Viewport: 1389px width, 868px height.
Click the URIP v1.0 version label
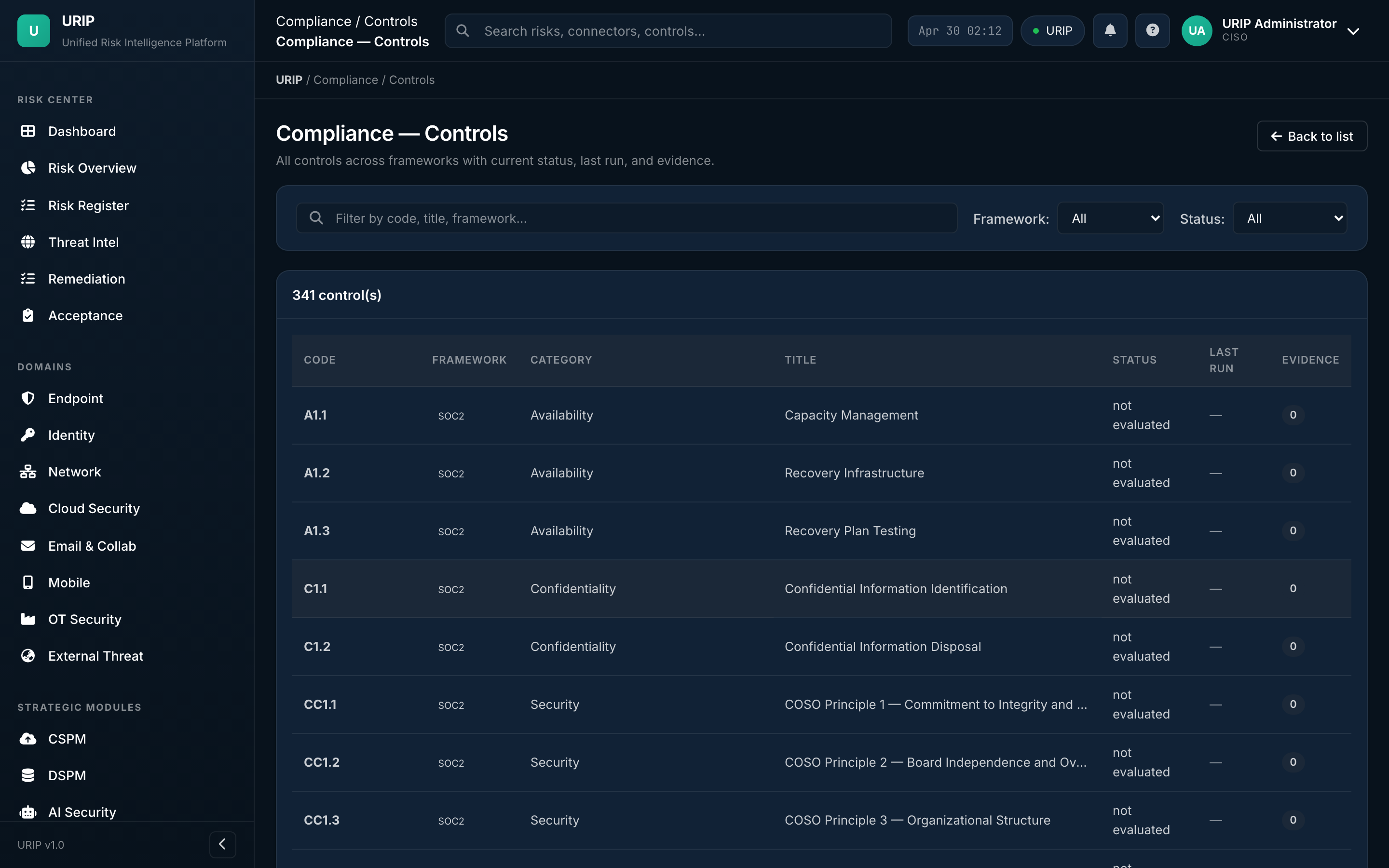[x=41, y=844]
